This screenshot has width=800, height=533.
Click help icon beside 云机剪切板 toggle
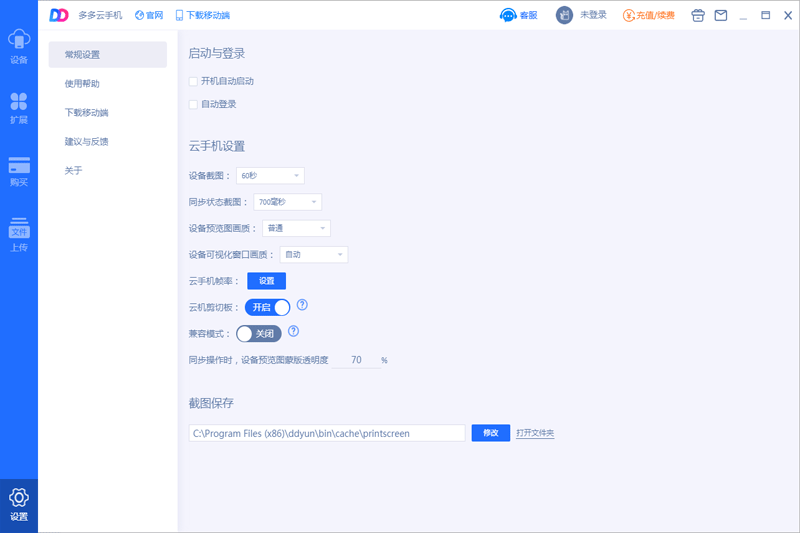click(x=302, y=306)
